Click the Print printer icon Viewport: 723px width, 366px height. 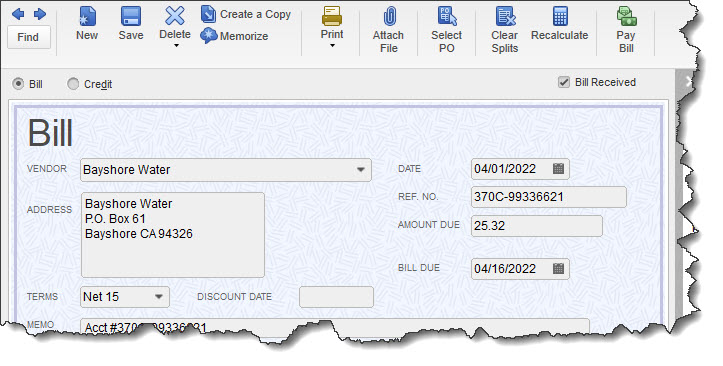[332, 17]
